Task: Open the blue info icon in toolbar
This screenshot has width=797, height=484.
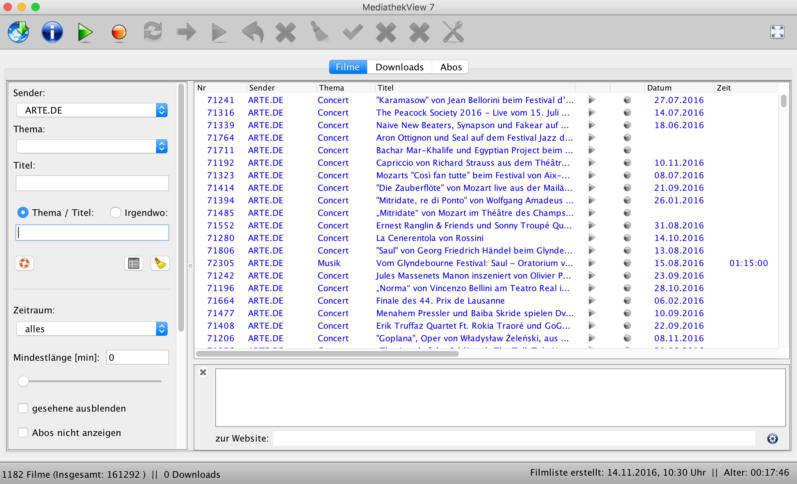Action: pyautogui.click(x=52, y=32)
